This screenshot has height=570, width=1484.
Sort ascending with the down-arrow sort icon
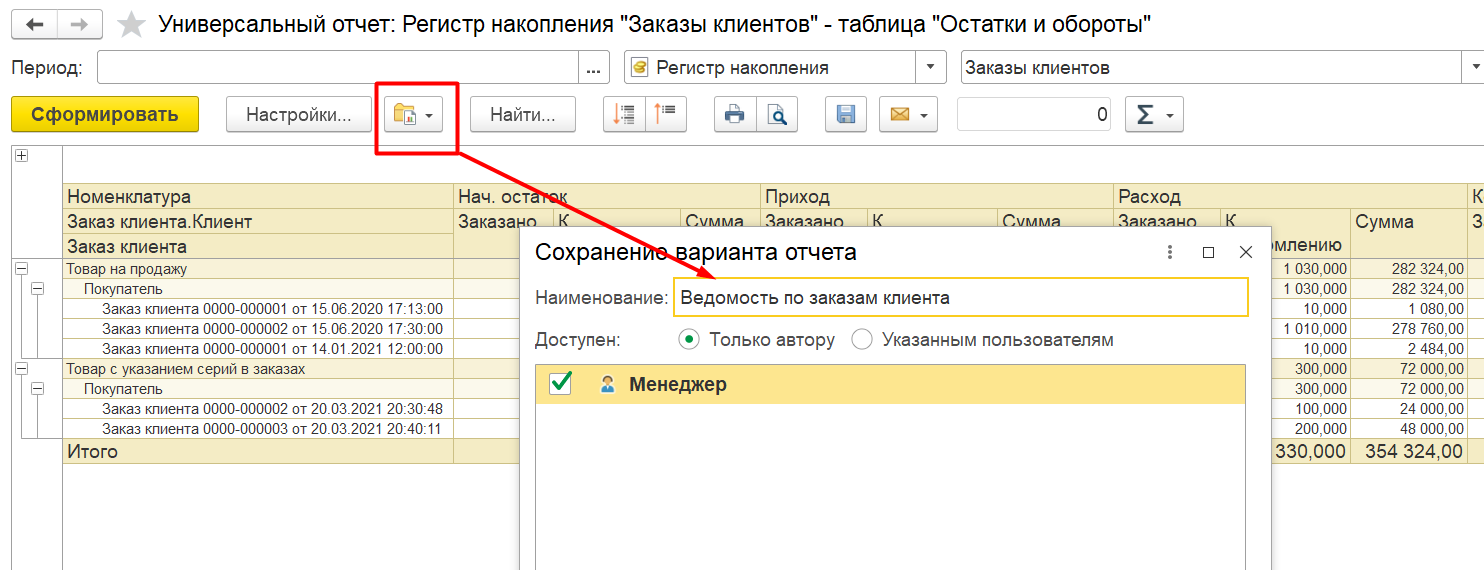625,114
